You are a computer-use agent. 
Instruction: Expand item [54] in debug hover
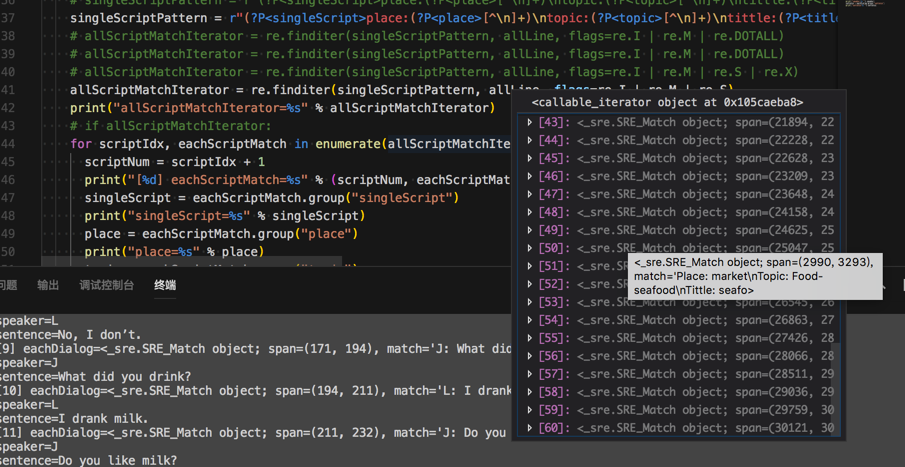click(x=529, y=320)
